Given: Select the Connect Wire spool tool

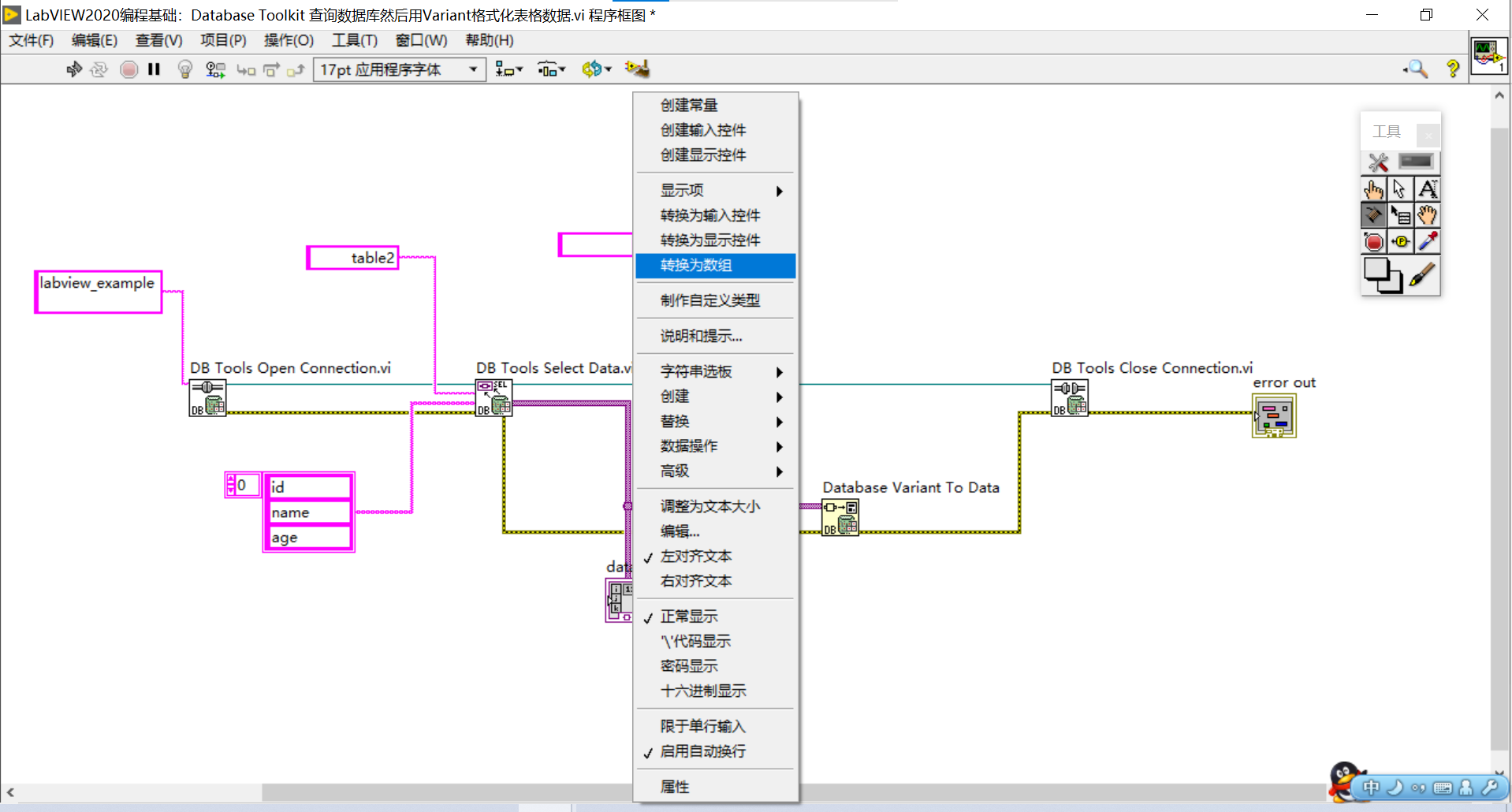Looking at the screenshot, I should (x=1374, y=214).
